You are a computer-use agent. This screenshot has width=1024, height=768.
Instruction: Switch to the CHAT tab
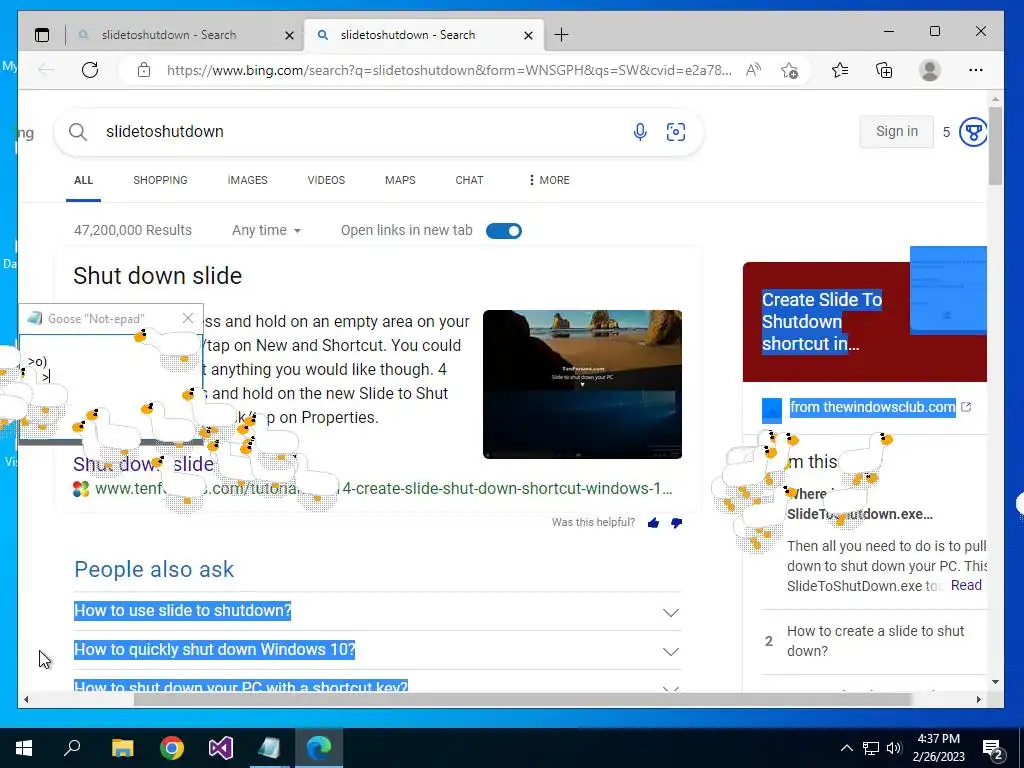point(469,180)
